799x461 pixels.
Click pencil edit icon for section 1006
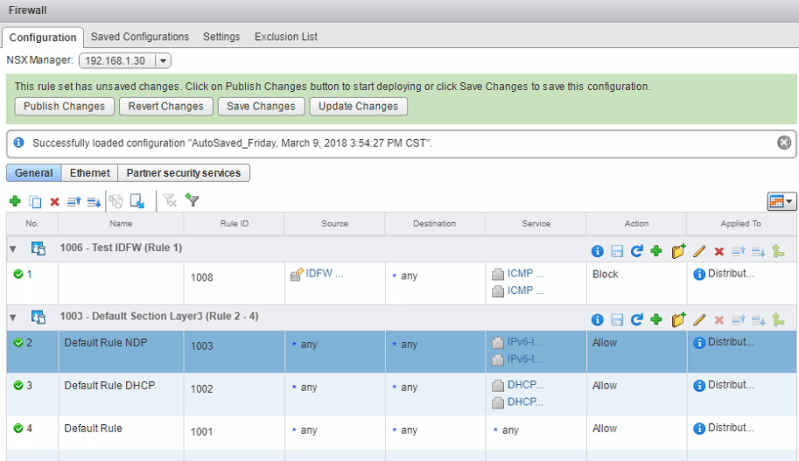[x=699, y=247]
